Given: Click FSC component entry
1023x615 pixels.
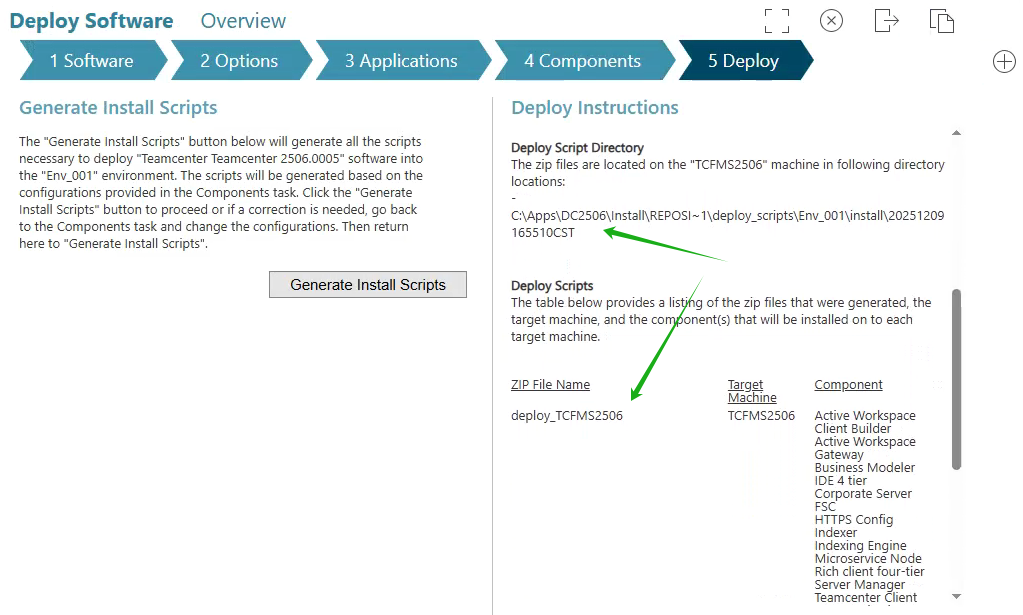Looking at the screenshot, I should 825,507.
